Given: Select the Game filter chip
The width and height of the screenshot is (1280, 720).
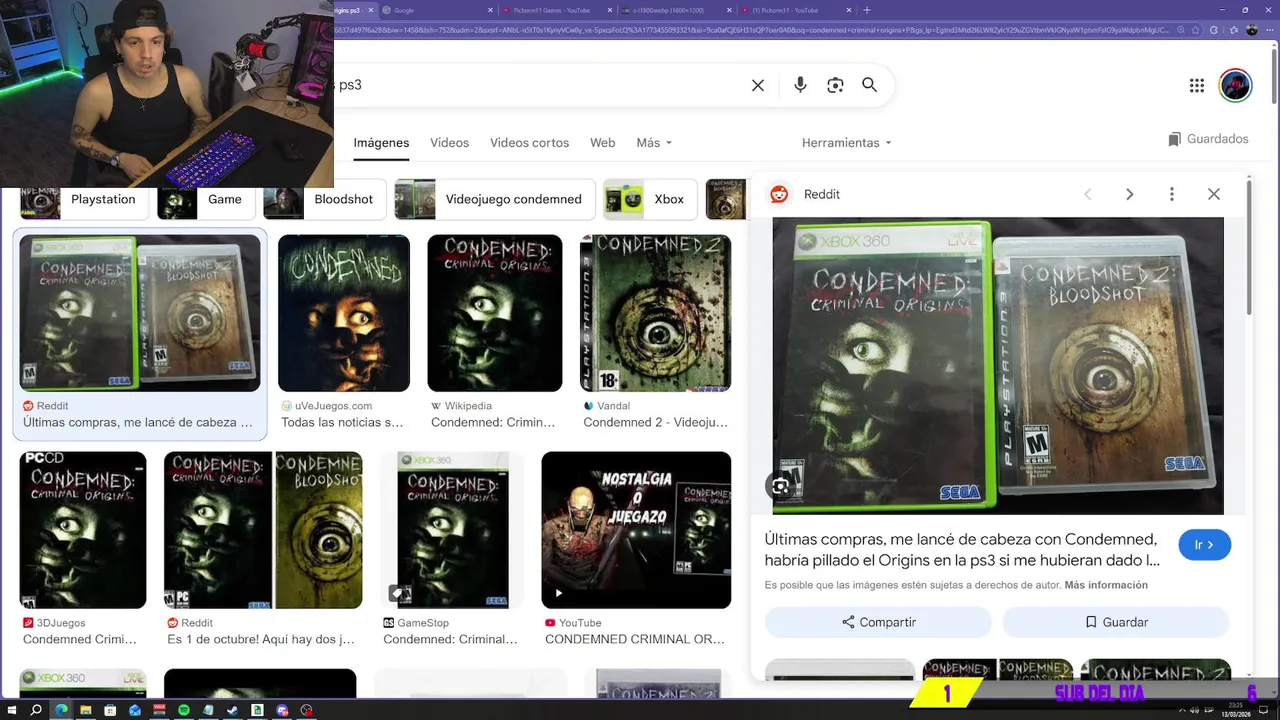Looking at the screenshot, I should [205, 199].
